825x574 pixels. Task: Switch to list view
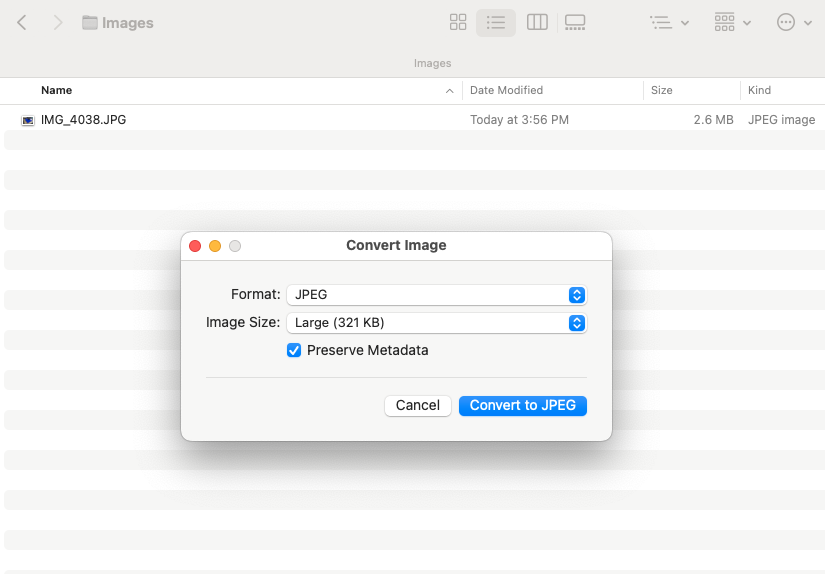tap(496, 23)
